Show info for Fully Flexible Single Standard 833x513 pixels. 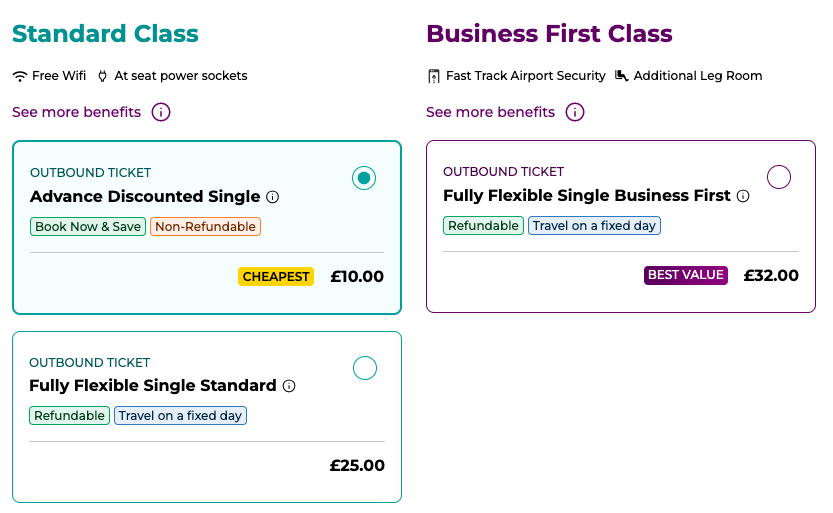pos(289,386)
